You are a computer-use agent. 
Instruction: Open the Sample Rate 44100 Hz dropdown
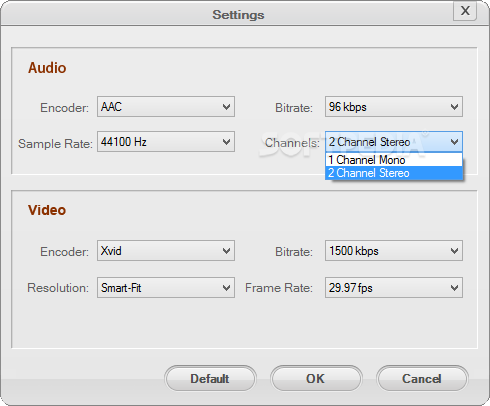pyautogui.click(x=166, y=142)
